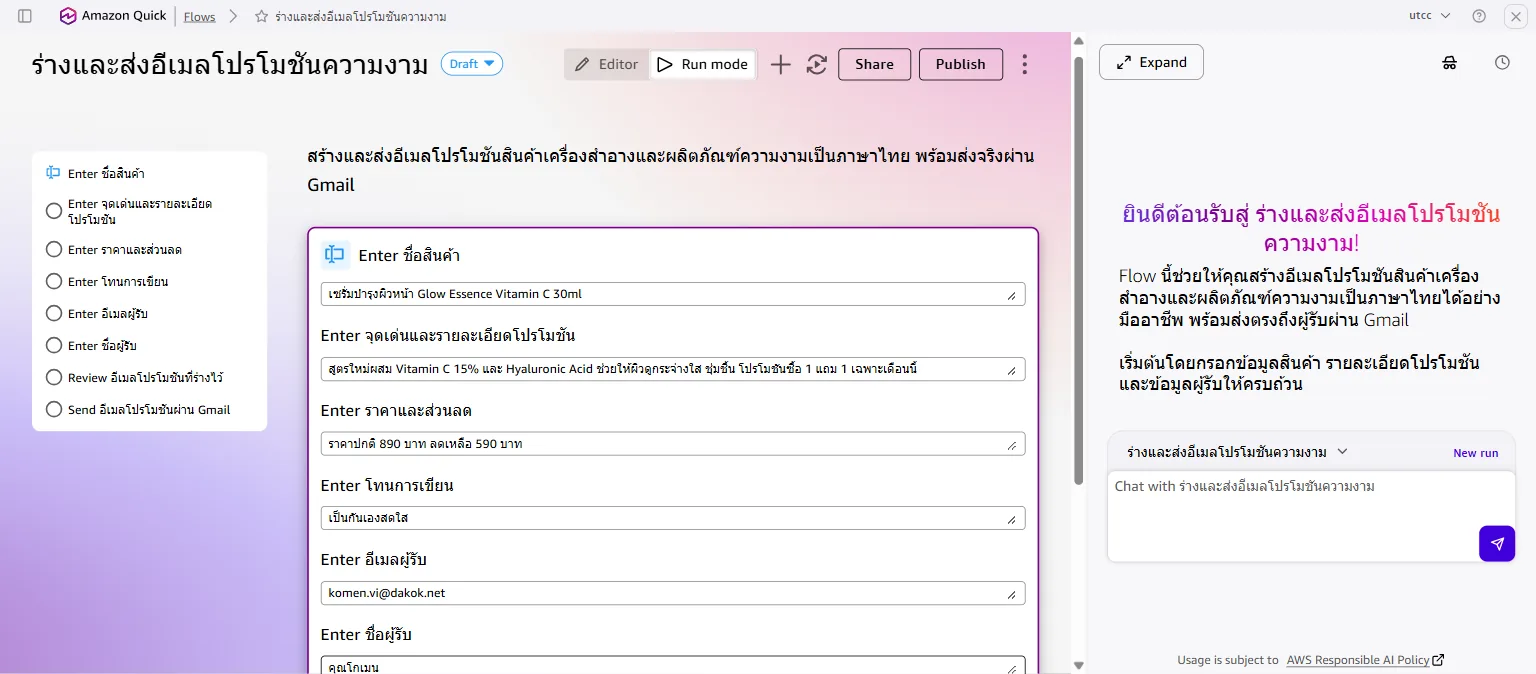Favorite the flow with the star icon
Image resolution: width=1536 pixels, height=674 pixels.
click(x=261, y=17)
